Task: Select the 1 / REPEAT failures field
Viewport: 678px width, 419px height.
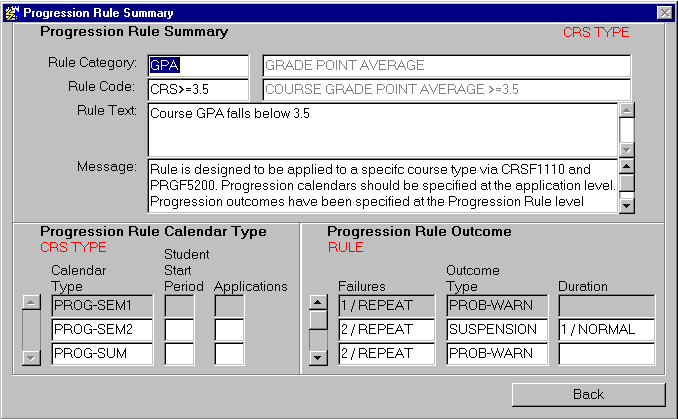Action: point(387,305)
